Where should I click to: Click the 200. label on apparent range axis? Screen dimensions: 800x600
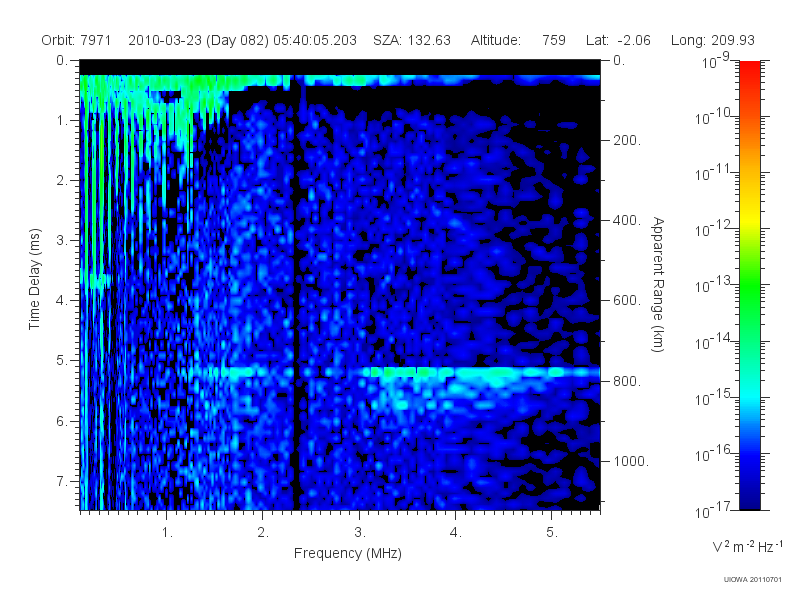pyautogui.click(x=627, y=140)
